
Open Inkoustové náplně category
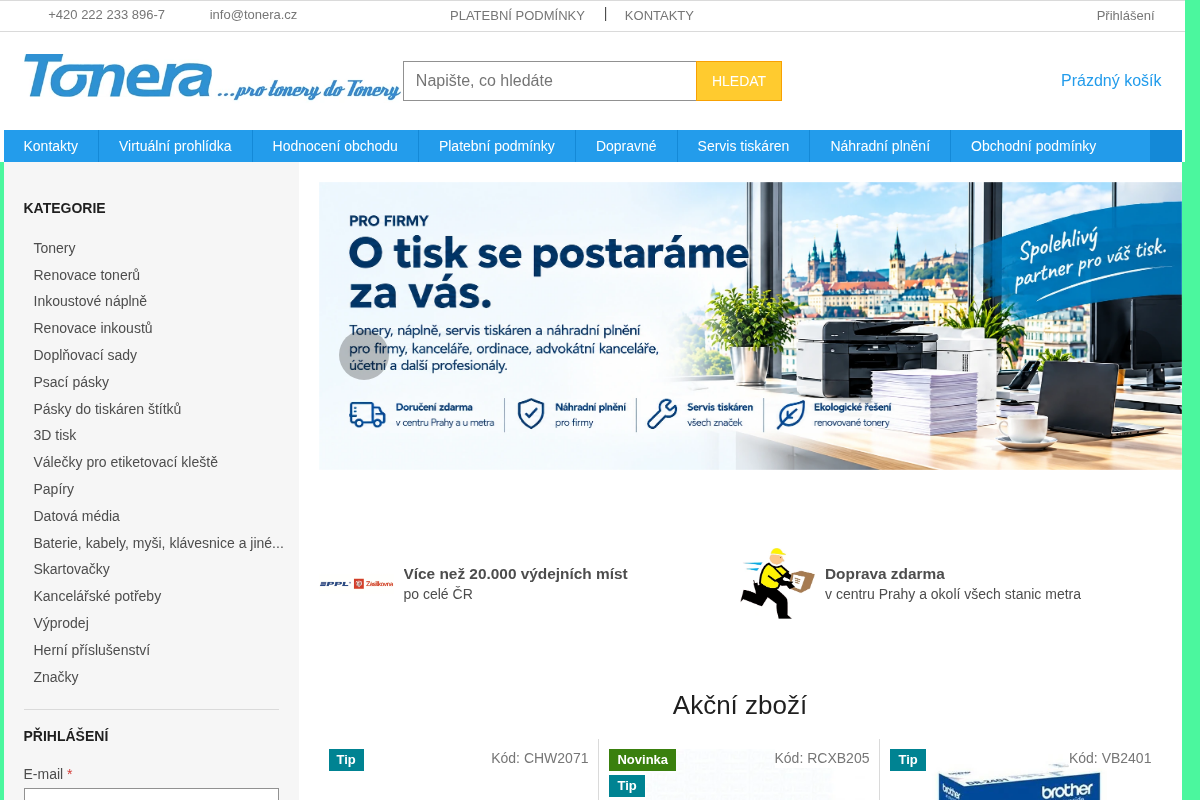click(x=90, y=301)
